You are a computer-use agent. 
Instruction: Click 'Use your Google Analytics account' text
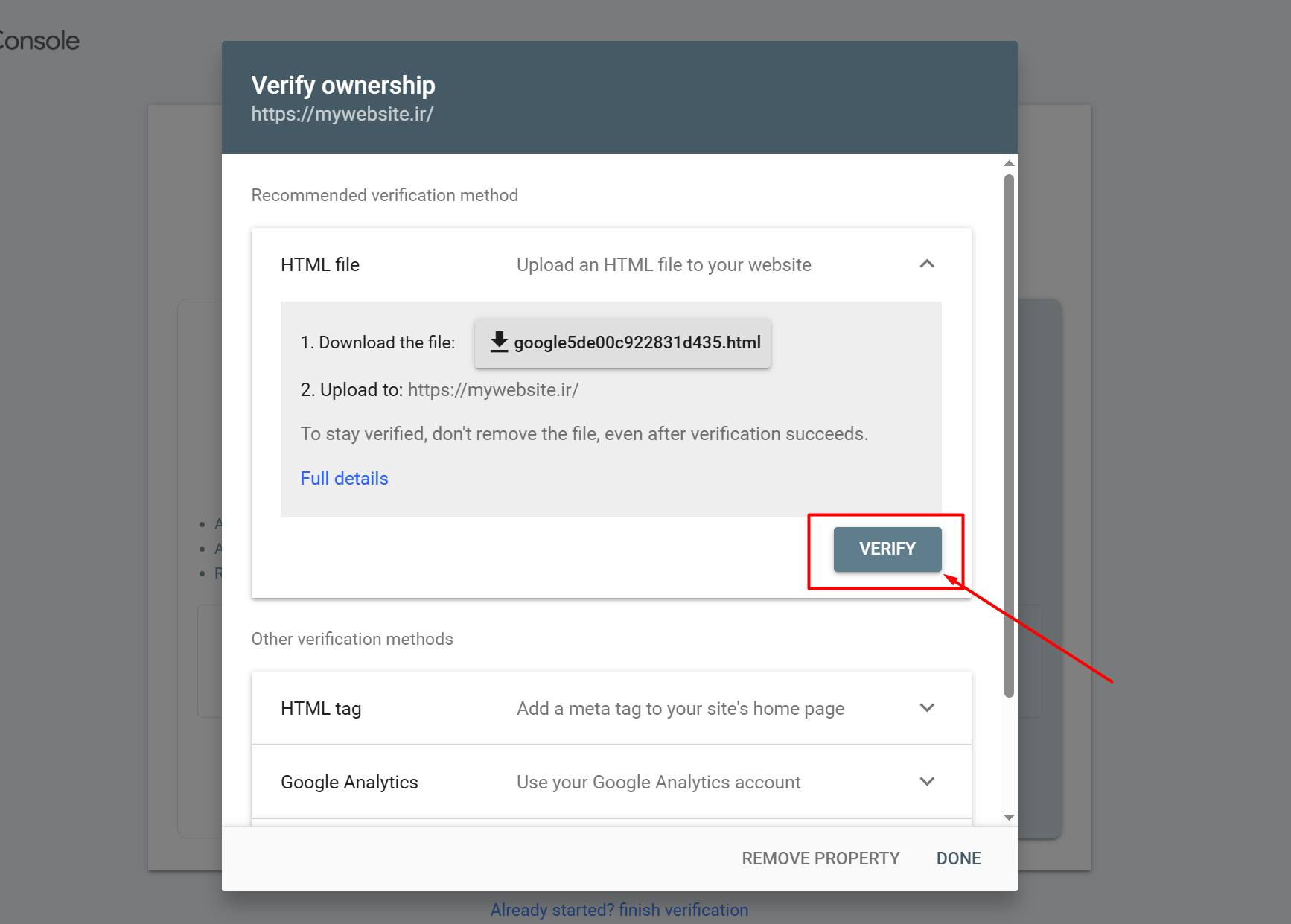(658, 782)
